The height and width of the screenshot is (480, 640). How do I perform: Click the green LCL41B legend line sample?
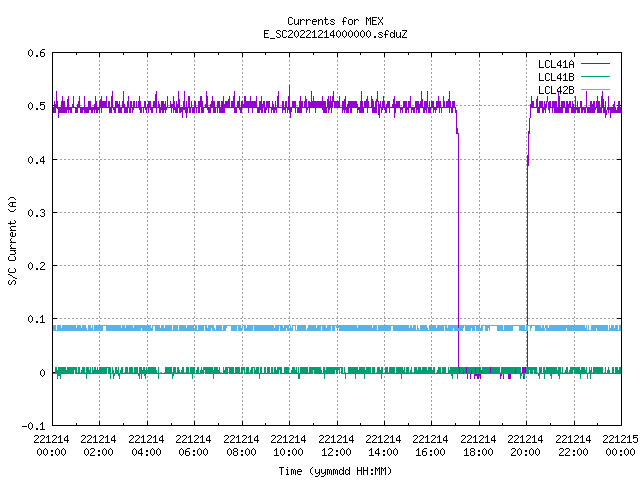tap(595, 77)
